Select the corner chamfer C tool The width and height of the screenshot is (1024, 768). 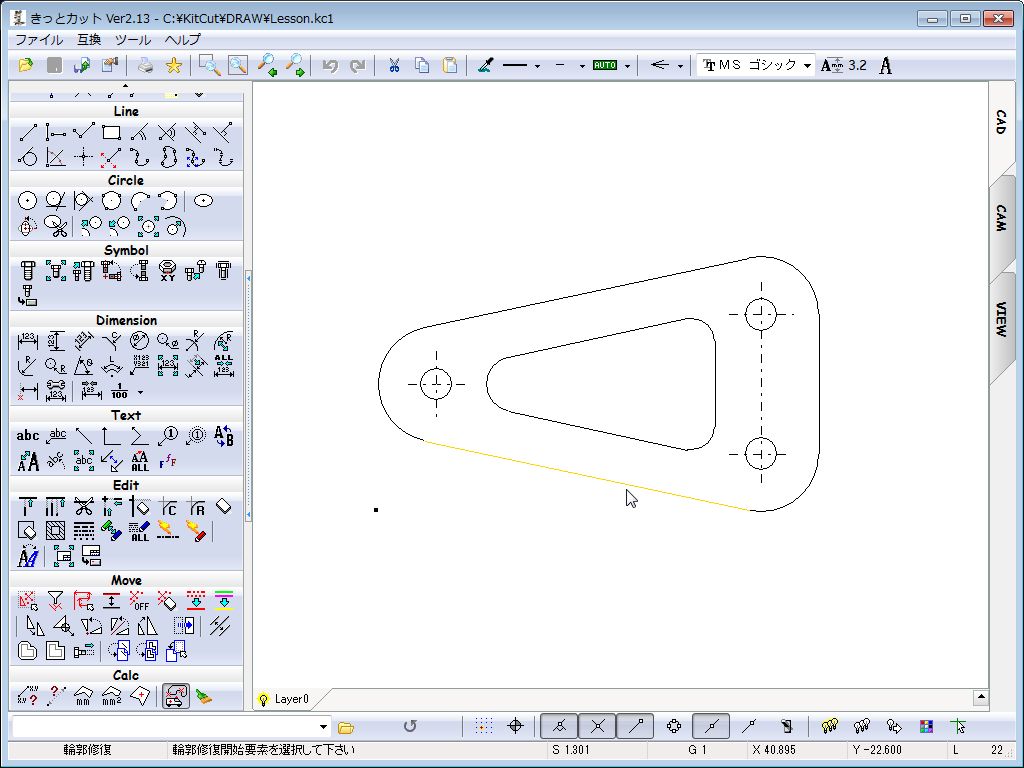click(x=168, y=507)
